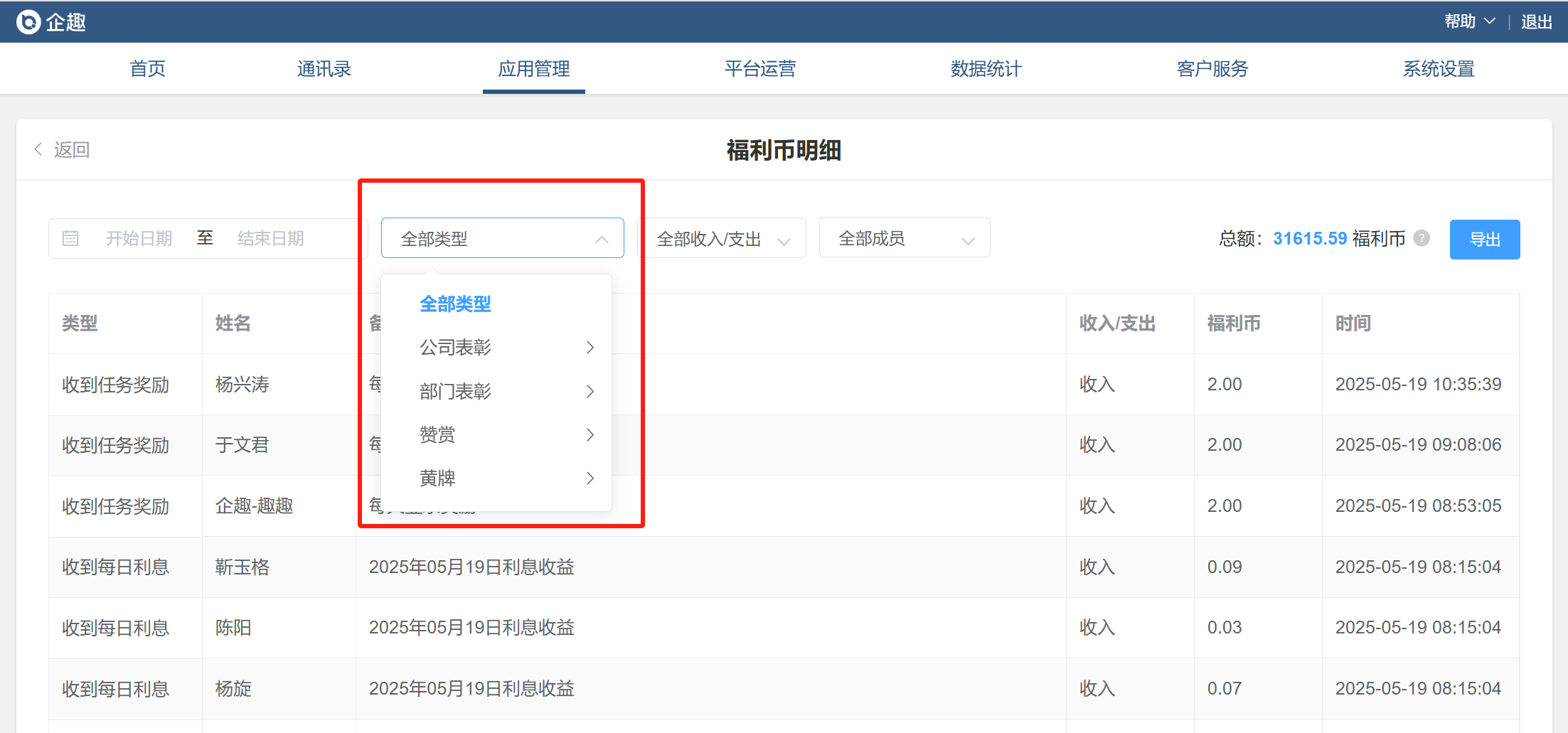The width and height of the screenshot is (1568, 733).
Task: Open the 全部成员 member dropdown
Action: point(904,239)
